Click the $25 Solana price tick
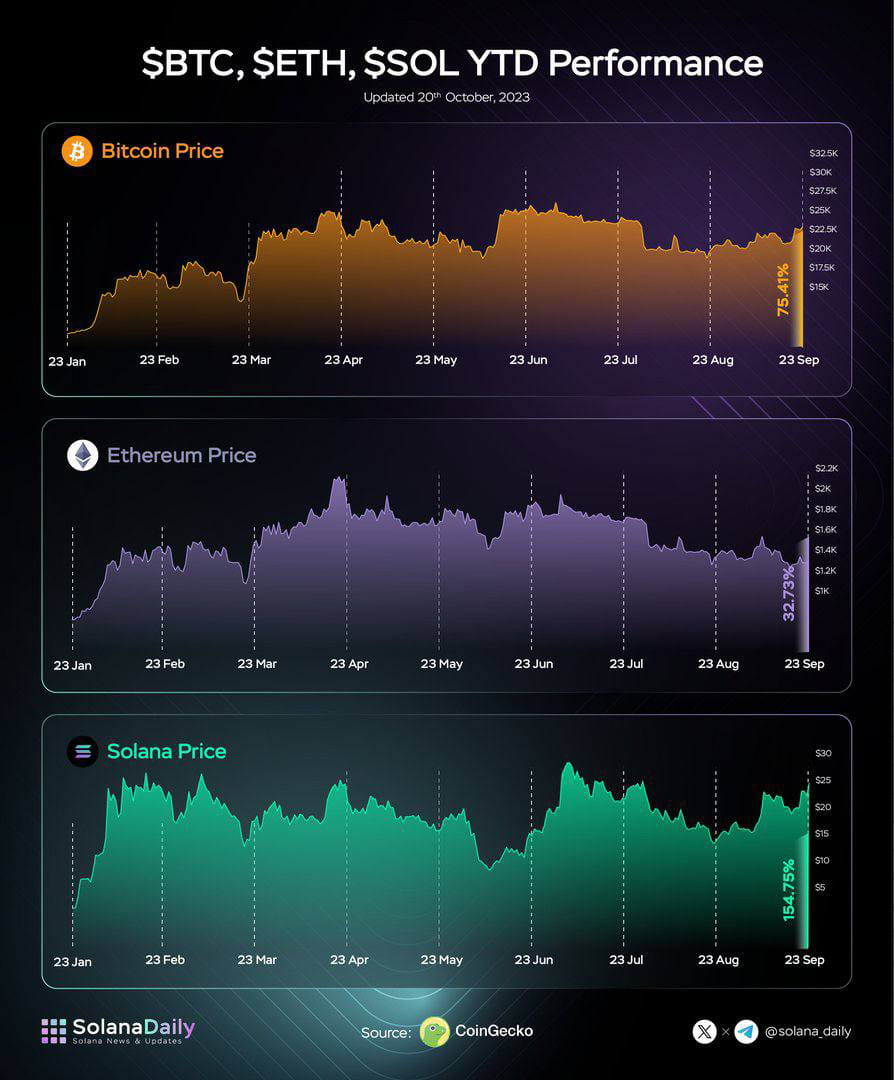 pyautogui.click(x=824, y=780)
